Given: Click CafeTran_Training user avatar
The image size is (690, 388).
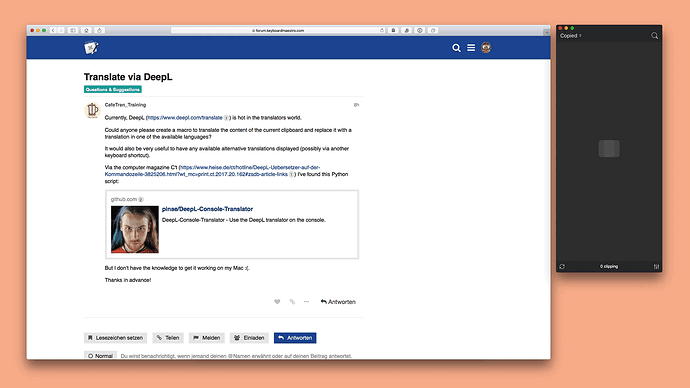Looking at the screenshot, I should [92, 110].
